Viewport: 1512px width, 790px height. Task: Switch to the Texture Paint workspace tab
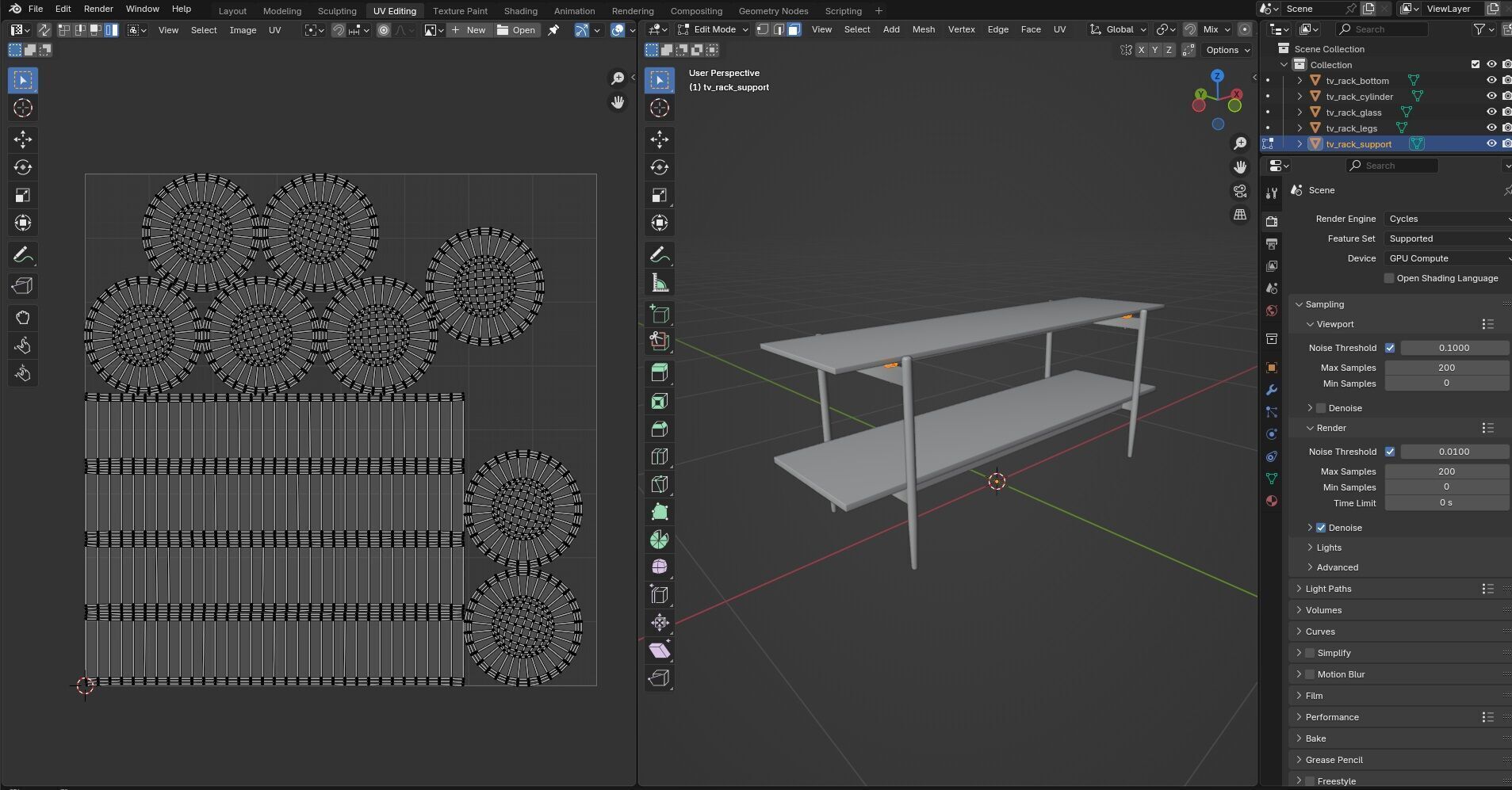[x=460, y=11]
